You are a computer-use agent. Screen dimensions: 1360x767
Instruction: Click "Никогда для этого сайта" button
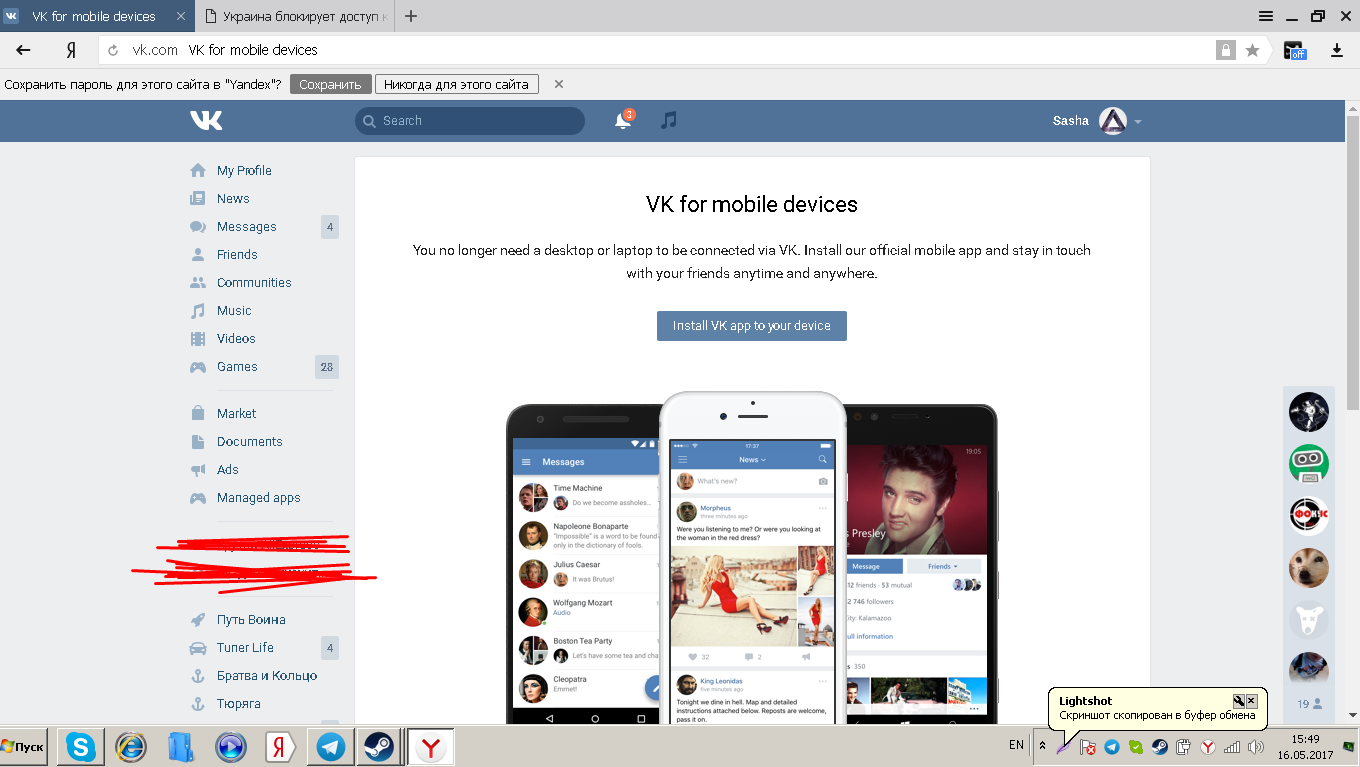[457, 84]
